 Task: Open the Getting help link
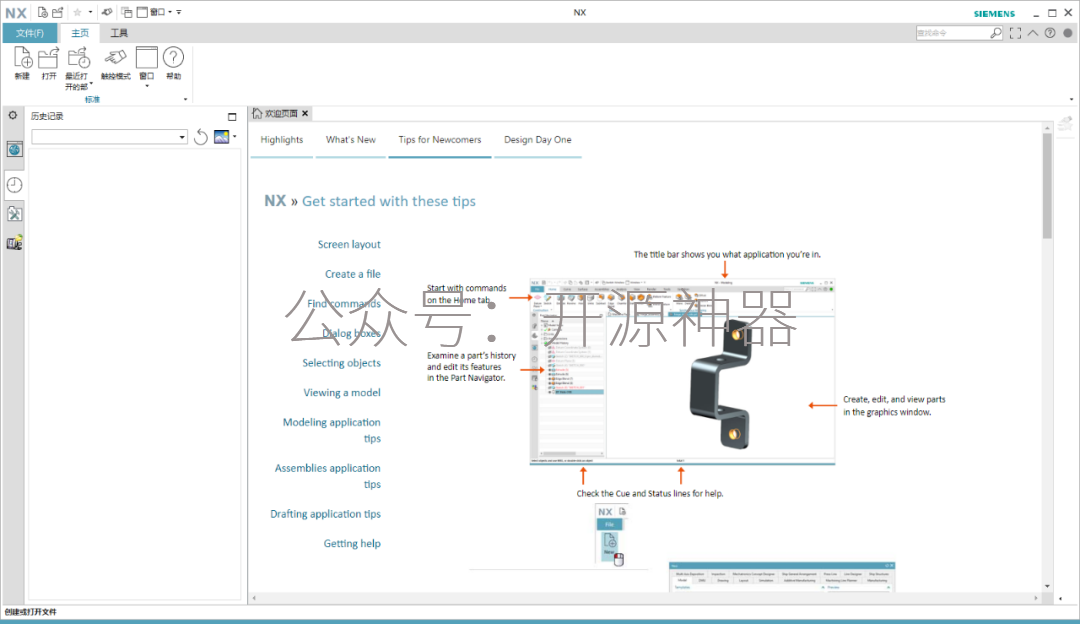point(352,543)
